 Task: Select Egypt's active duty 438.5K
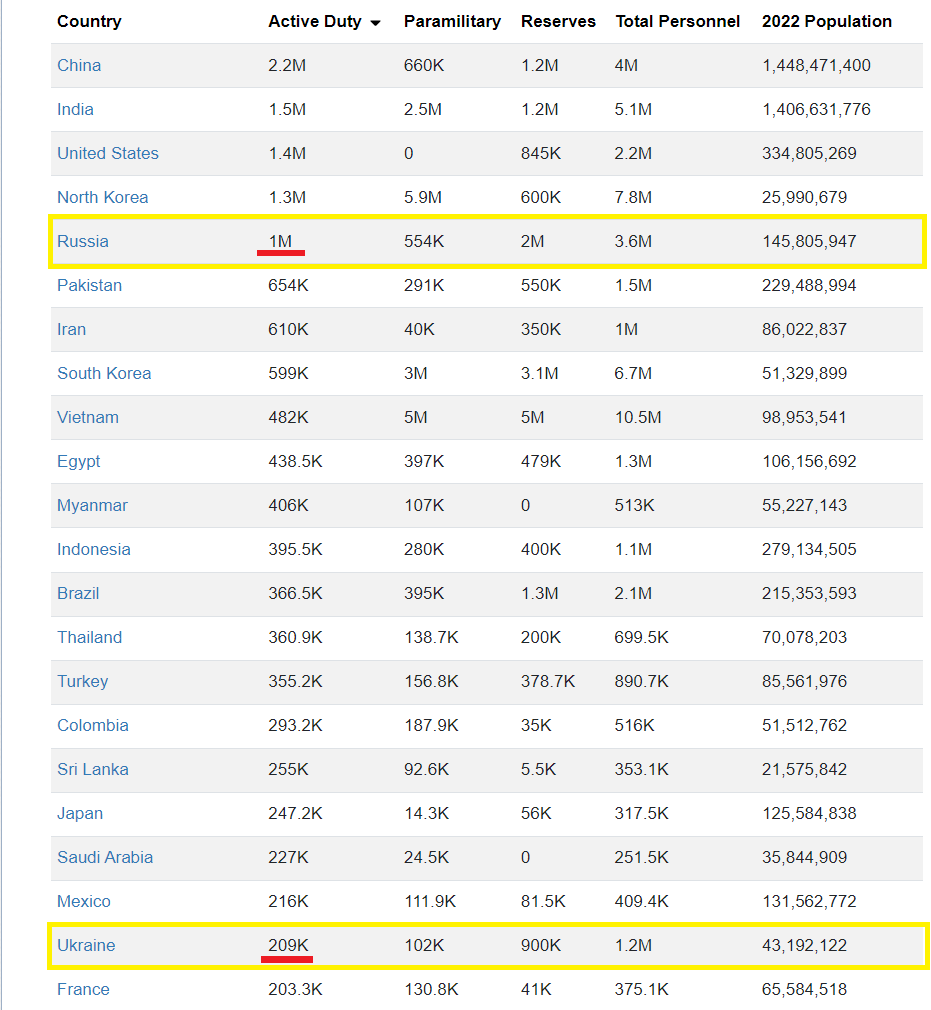coord(295,461)
